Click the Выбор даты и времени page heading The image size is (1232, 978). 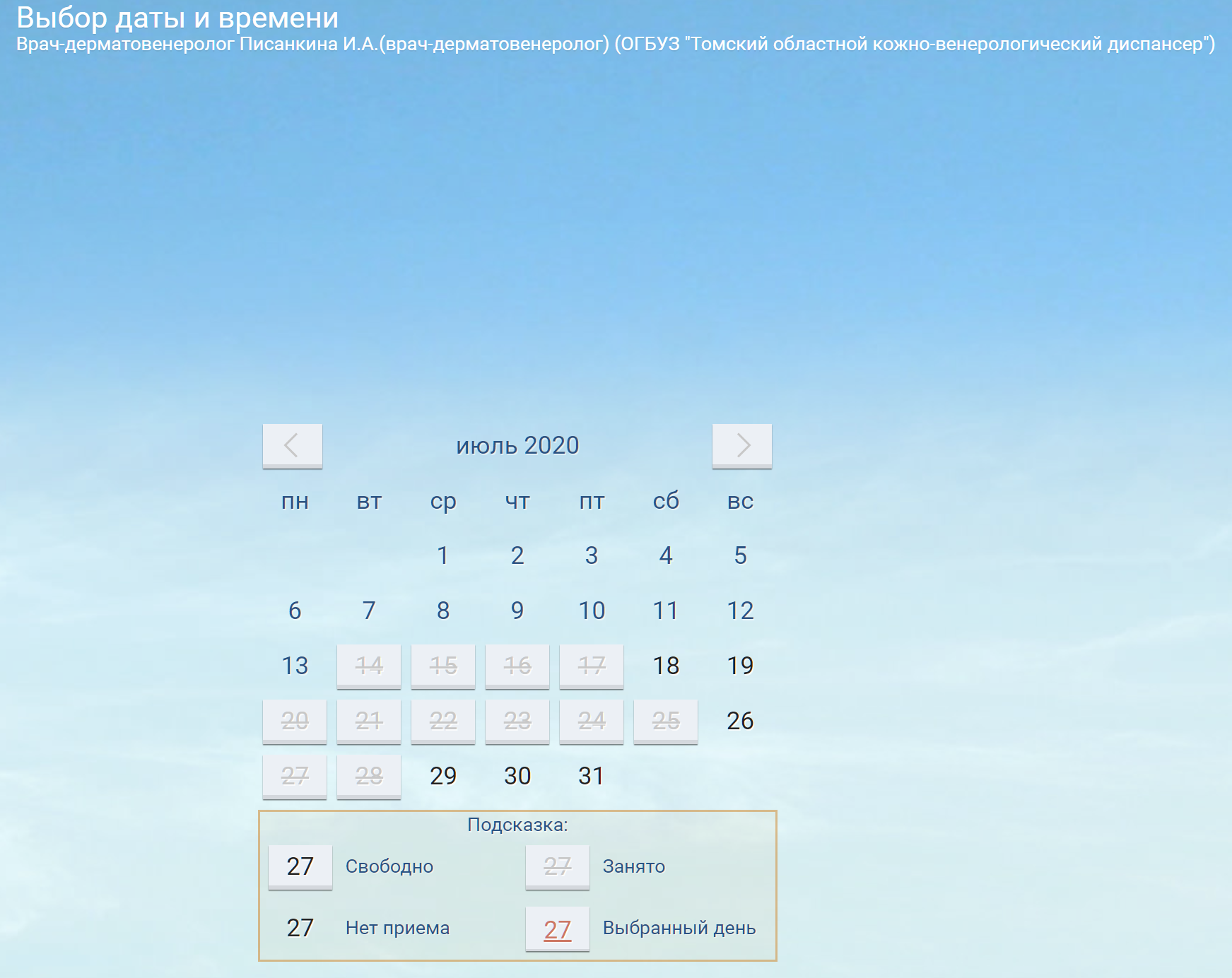[x=177, y=18]
